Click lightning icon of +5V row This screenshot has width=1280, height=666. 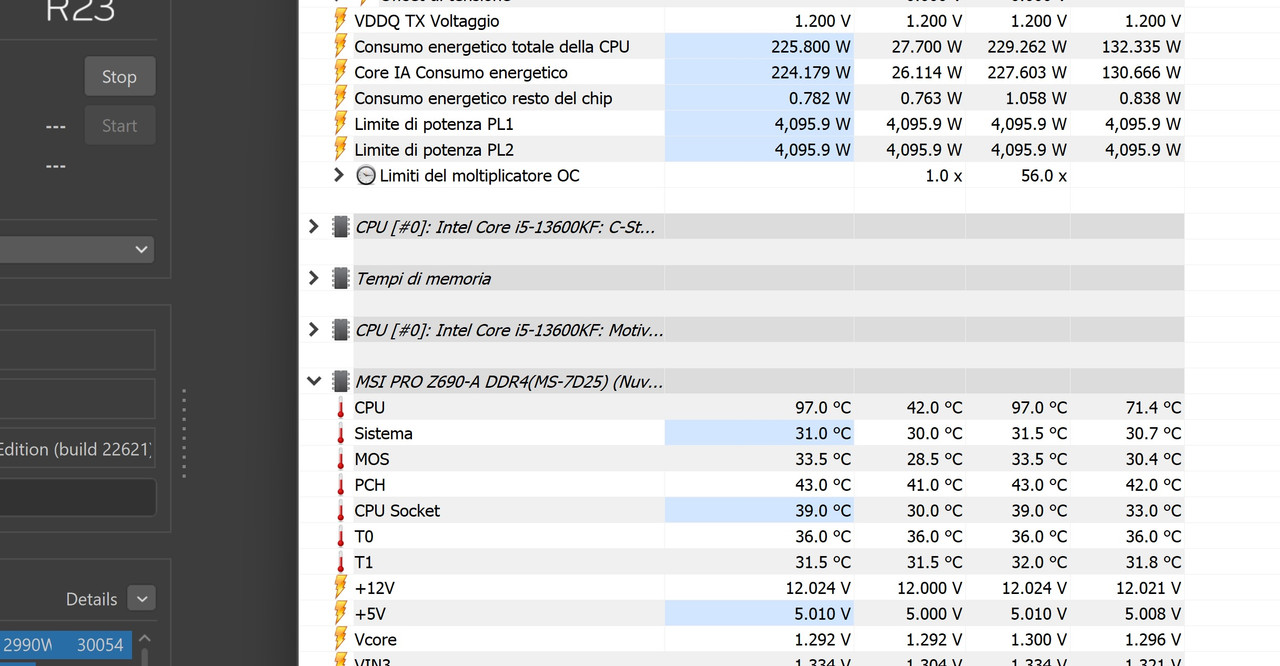click(x=340, y=613)
